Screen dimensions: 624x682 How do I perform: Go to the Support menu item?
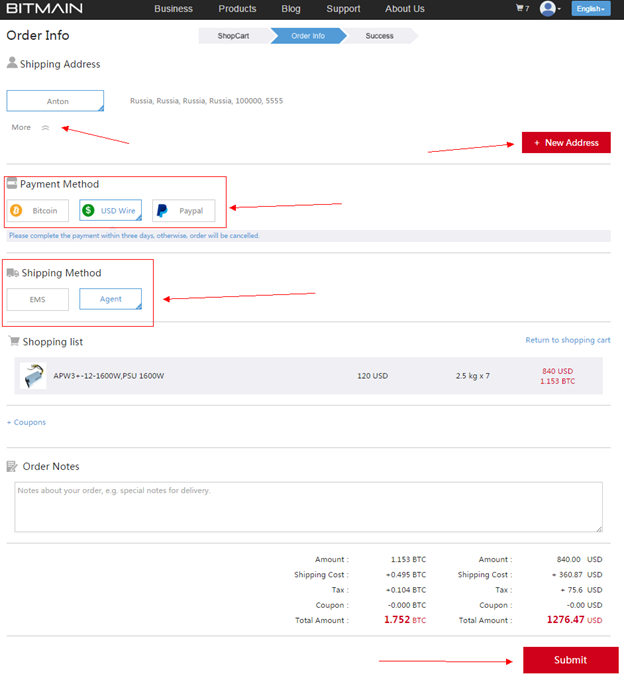[x=343, y=9]
